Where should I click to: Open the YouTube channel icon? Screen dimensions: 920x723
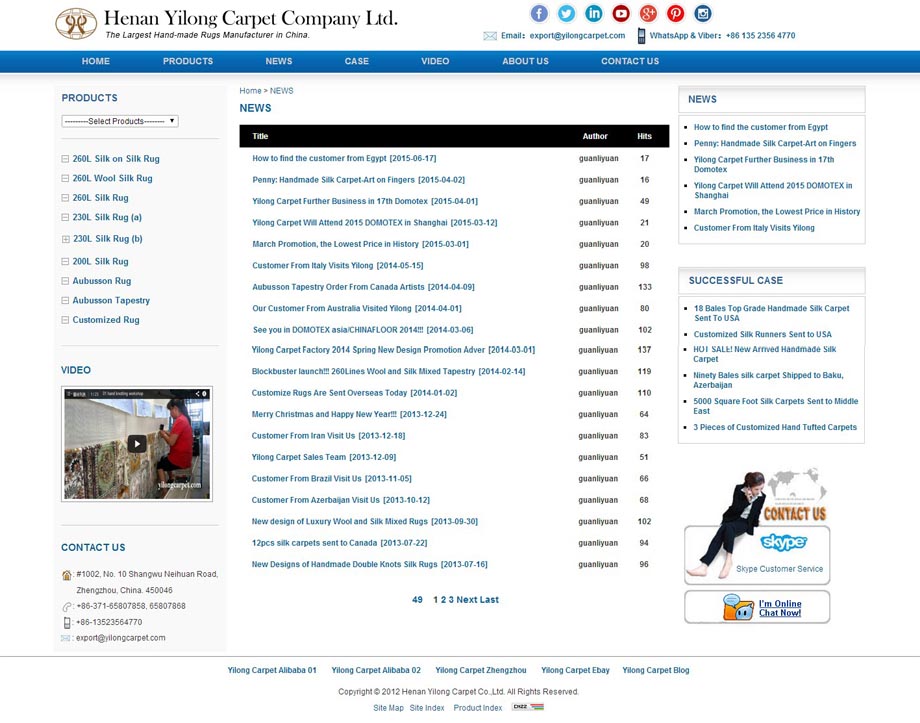tap(621, 13)
